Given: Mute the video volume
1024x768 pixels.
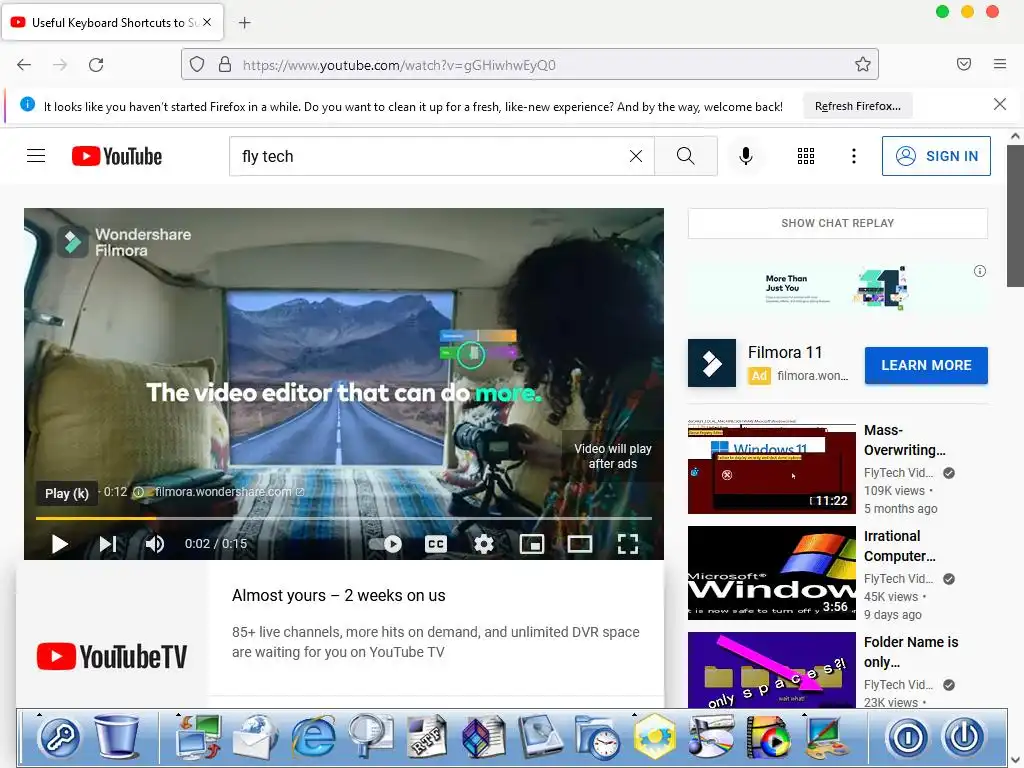Looking at the screenshot, I should click(x=155, y=543).
